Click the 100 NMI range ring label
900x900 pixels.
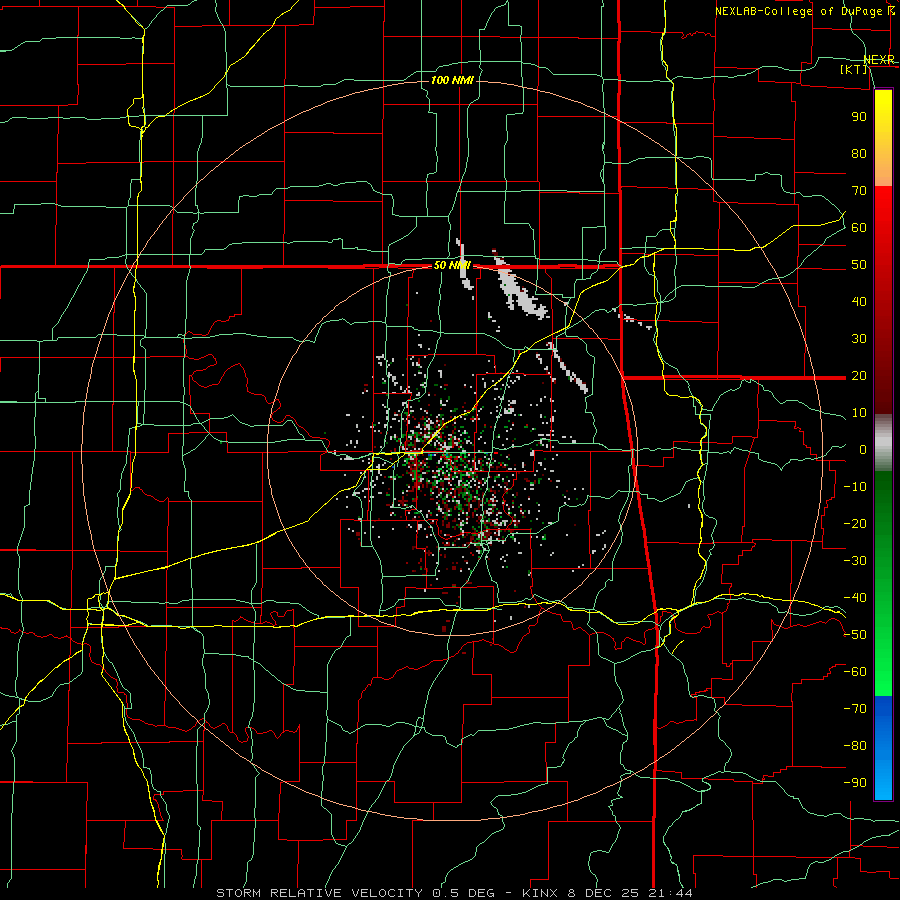click(x=452, y=80)
